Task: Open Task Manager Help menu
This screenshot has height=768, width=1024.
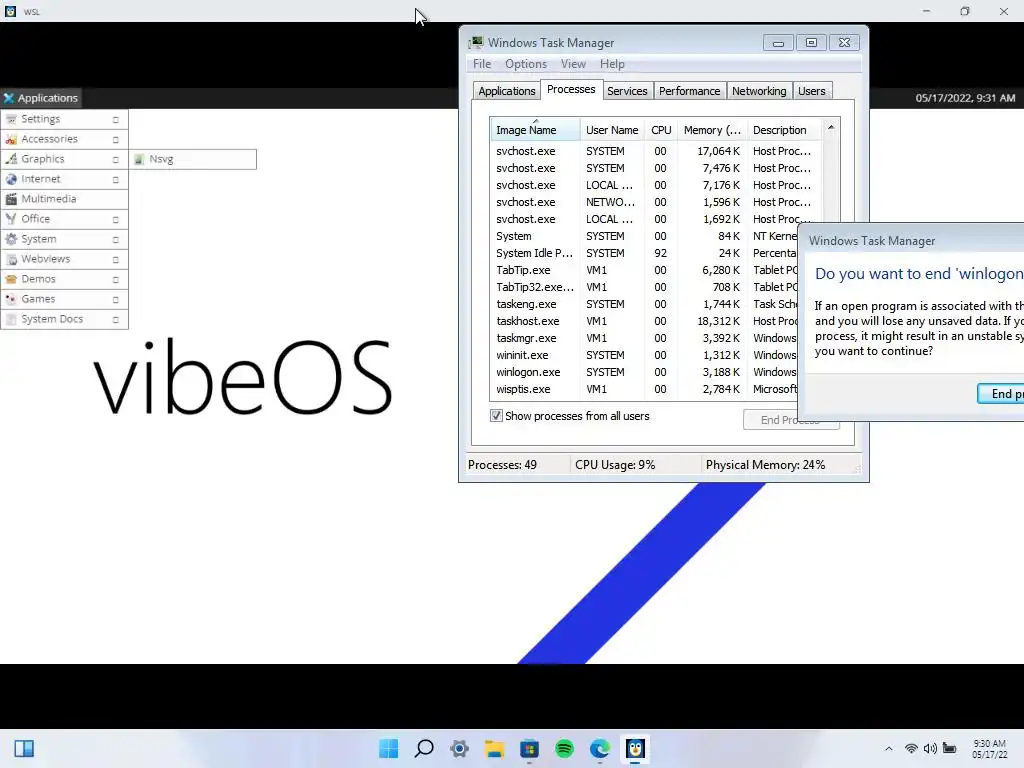Action: pos(612,64)
